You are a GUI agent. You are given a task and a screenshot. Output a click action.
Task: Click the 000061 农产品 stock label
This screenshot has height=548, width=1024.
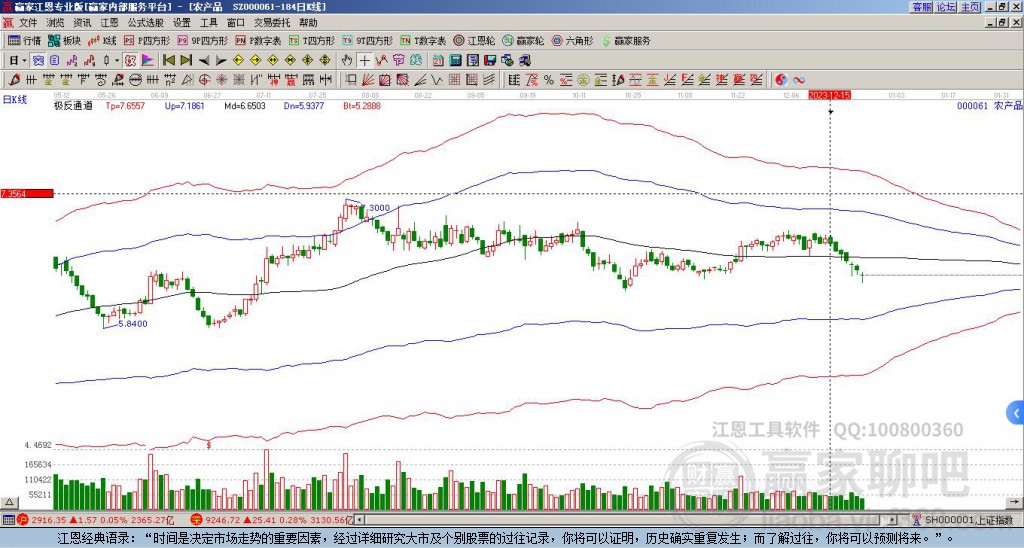tap(989, 105)
